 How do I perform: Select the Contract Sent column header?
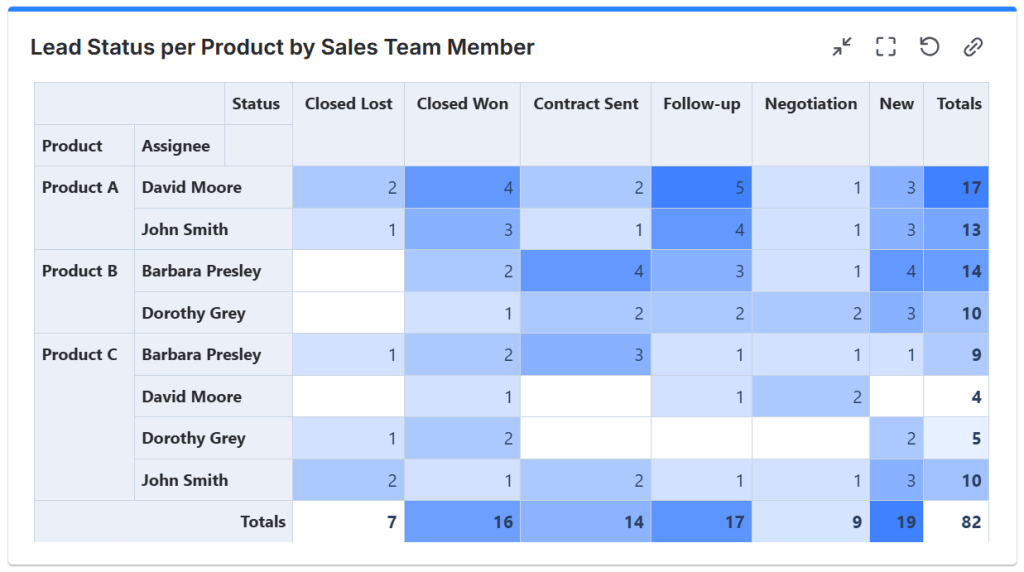click(586, 104)
